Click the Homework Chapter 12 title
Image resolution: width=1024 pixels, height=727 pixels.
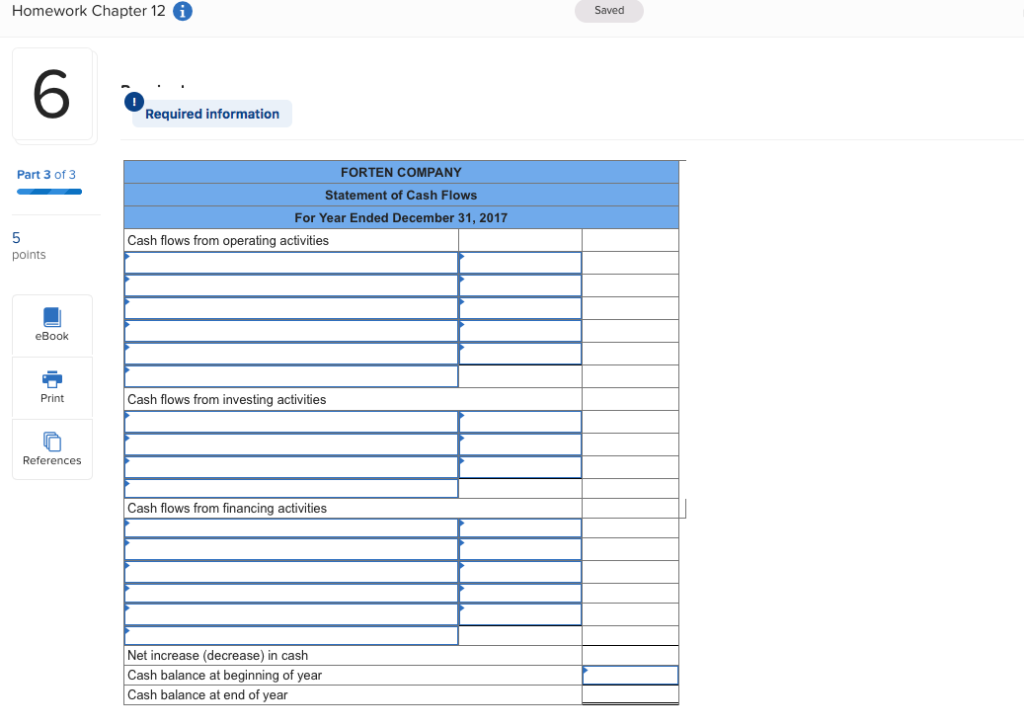point(89,11)
